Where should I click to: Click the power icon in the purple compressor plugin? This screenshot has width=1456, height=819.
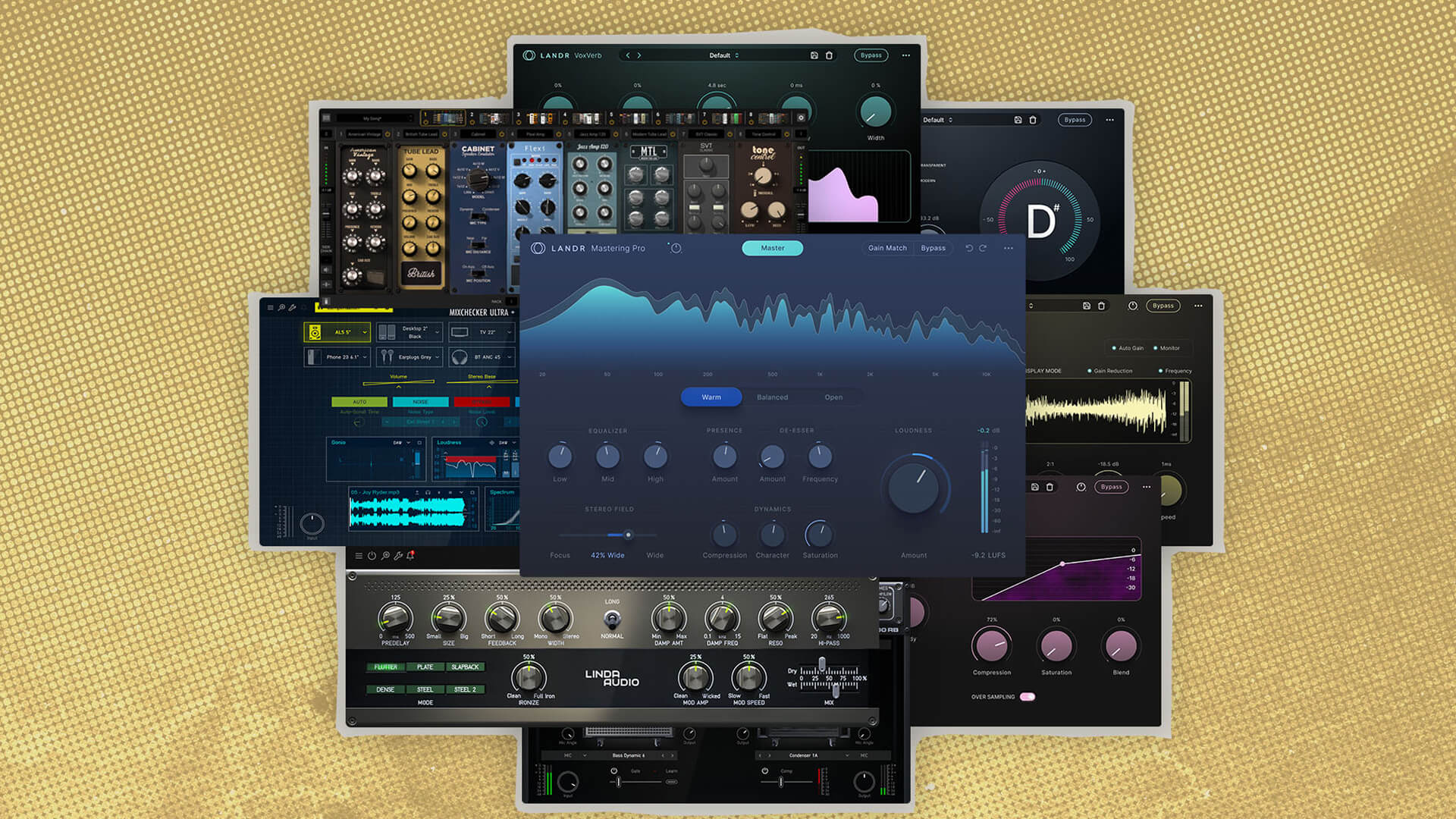[1081, 487]
